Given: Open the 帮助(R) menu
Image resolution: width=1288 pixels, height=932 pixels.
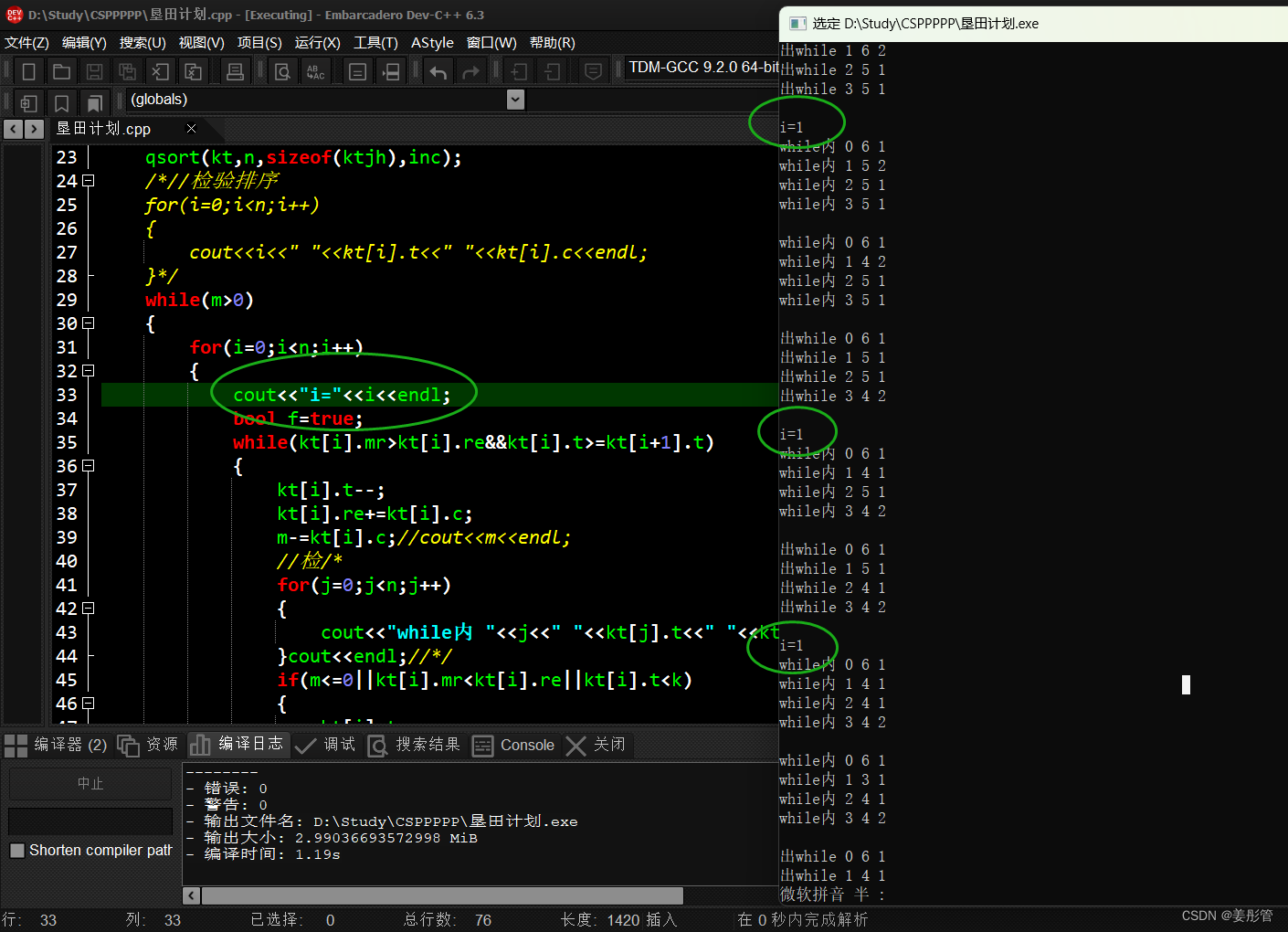Looking at the screenshot, I should 553,43.
